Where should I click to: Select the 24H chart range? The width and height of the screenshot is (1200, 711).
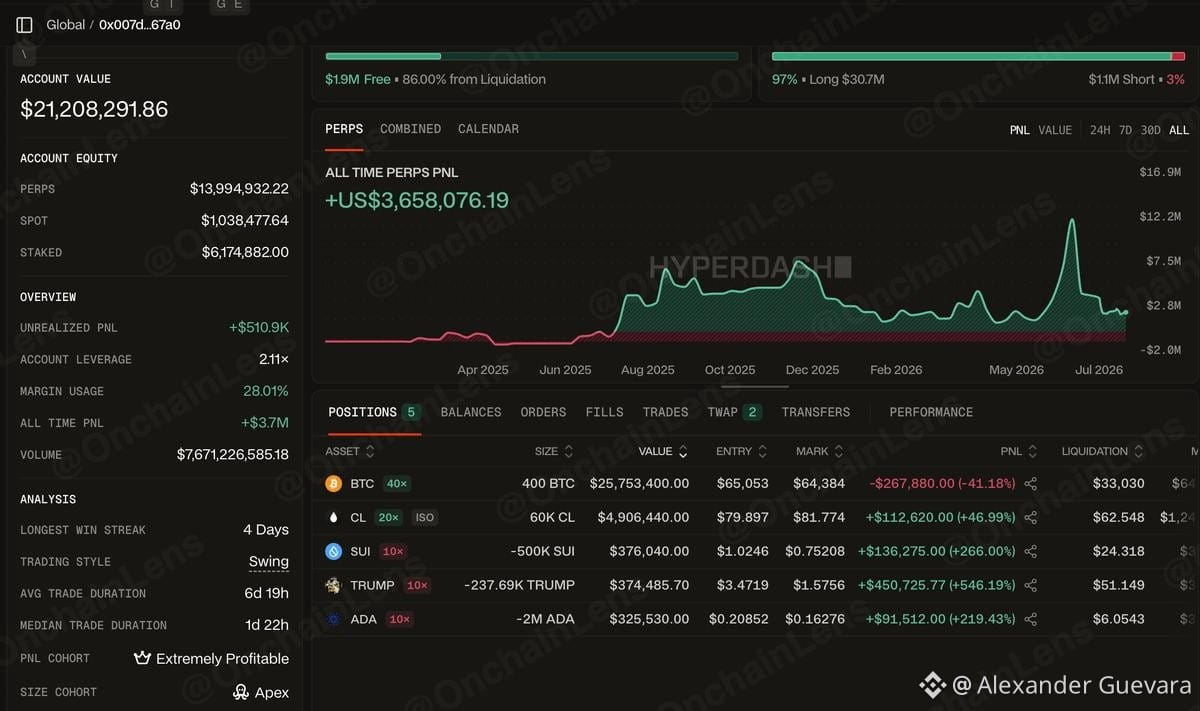(x=1100, y=130)
